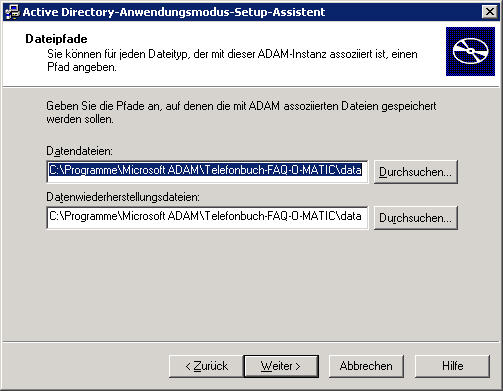This screenshot has height=391, width=503.
Task: Click the Dateipfade heading
Action: pyautogui.click(x=56, y=39)
